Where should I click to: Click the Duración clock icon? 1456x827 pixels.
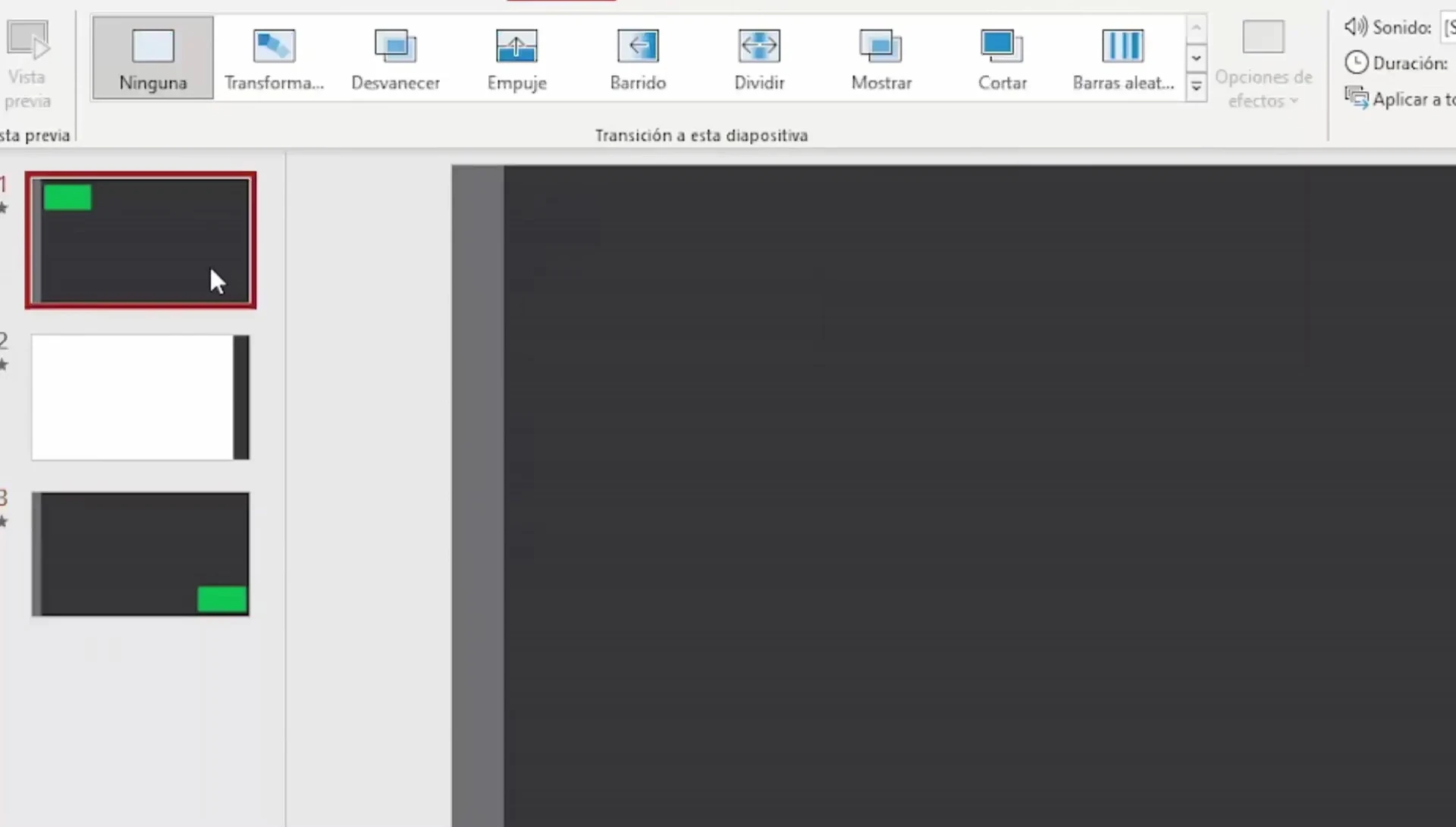(x=1356, y=62)
